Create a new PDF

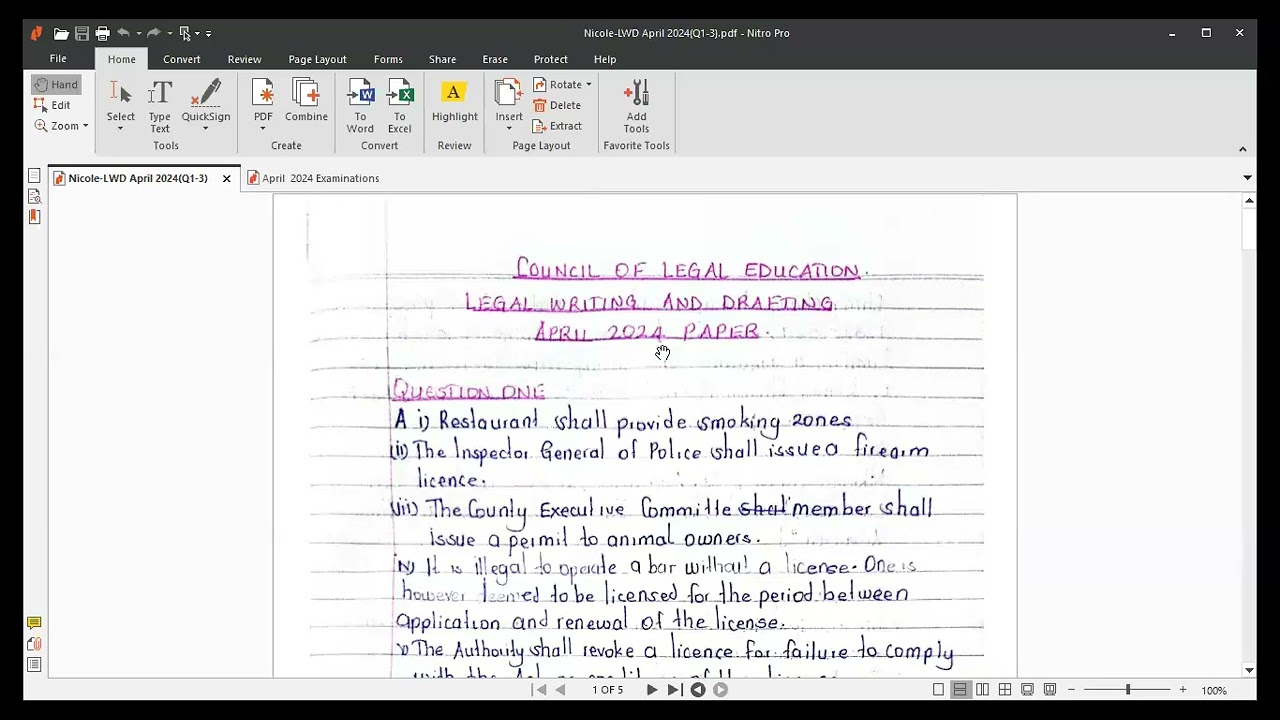(263, 106)
